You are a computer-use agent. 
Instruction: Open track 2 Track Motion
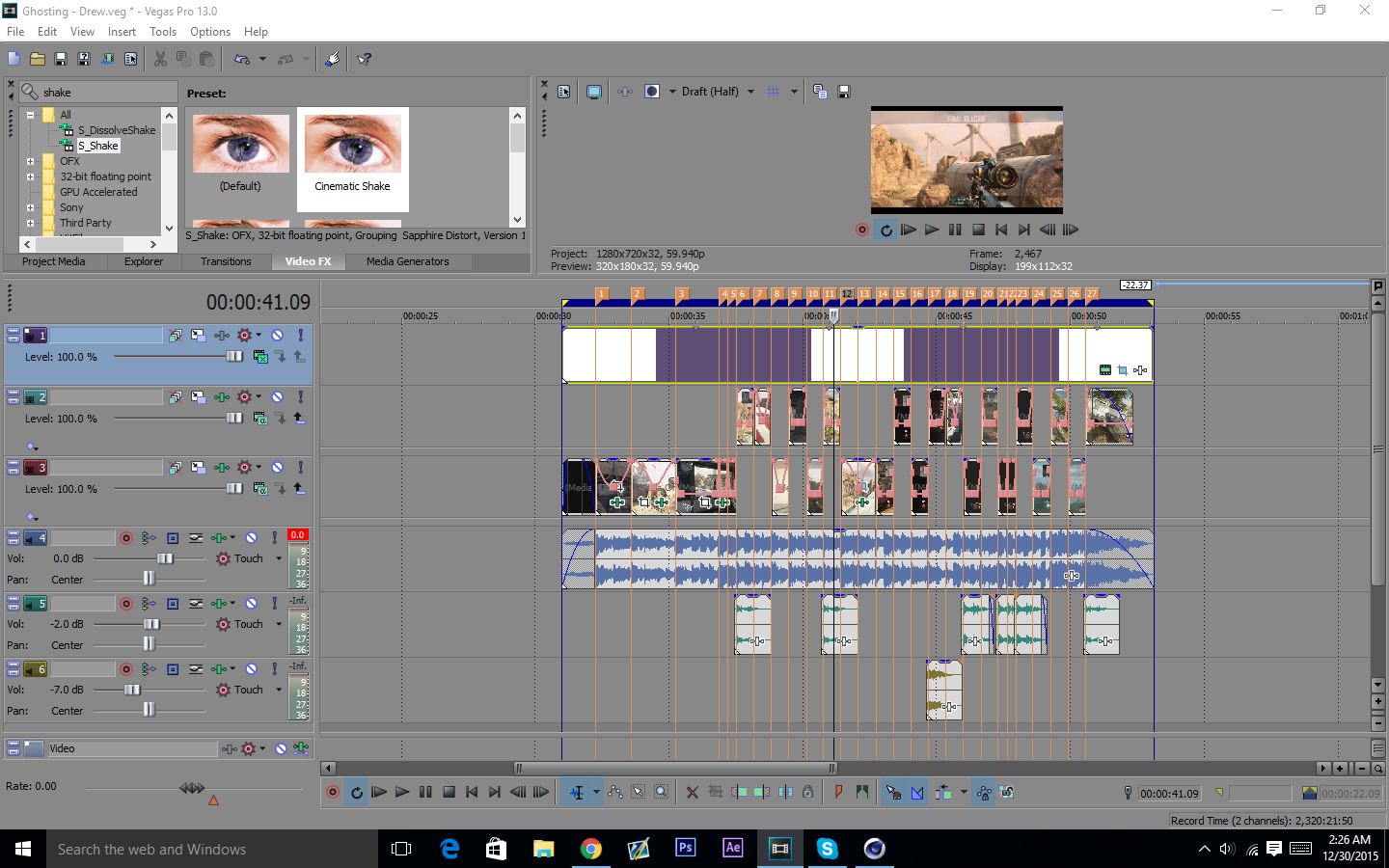pyautogui.click(x=198, y=397)
